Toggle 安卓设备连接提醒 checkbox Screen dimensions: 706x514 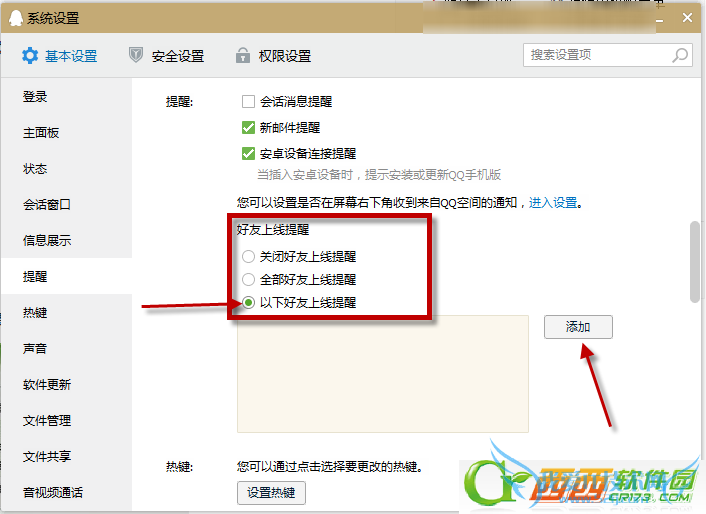pos(248,154)
